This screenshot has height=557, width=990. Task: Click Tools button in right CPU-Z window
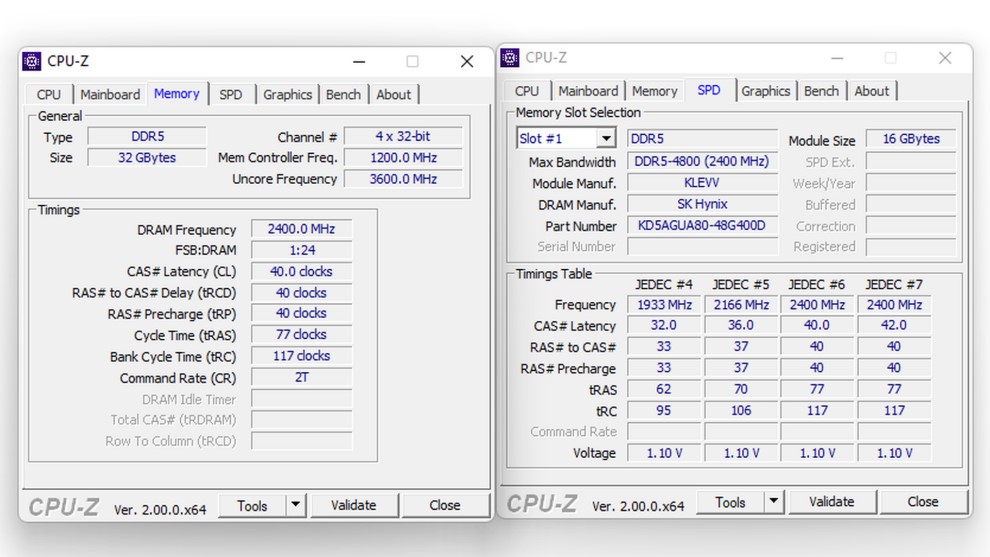click(x=730, y=503)
